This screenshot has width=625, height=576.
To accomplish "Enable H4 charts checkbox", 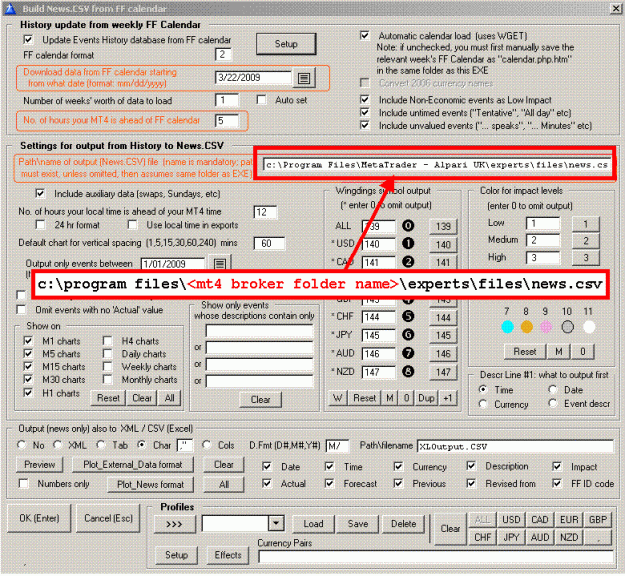I will pos(107,341).
